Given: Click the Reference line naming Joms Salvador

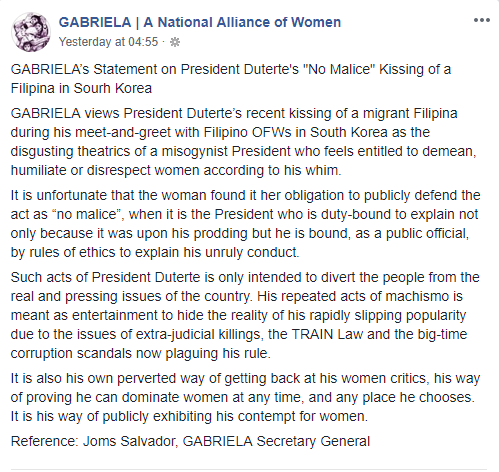Looking at the screenshot, I should pyautogui.click(x=190, y=441).
